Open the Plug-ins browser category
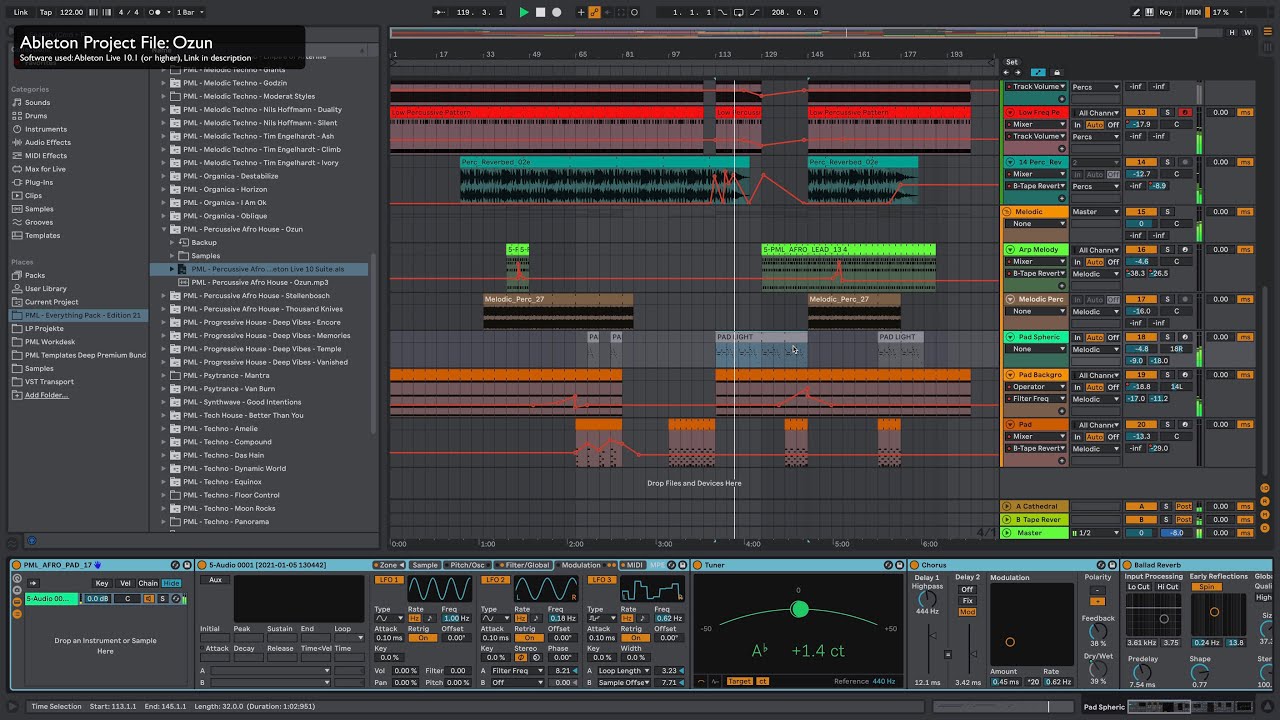The width and height of the screenshot is (1280, 720). click(39, 182)
